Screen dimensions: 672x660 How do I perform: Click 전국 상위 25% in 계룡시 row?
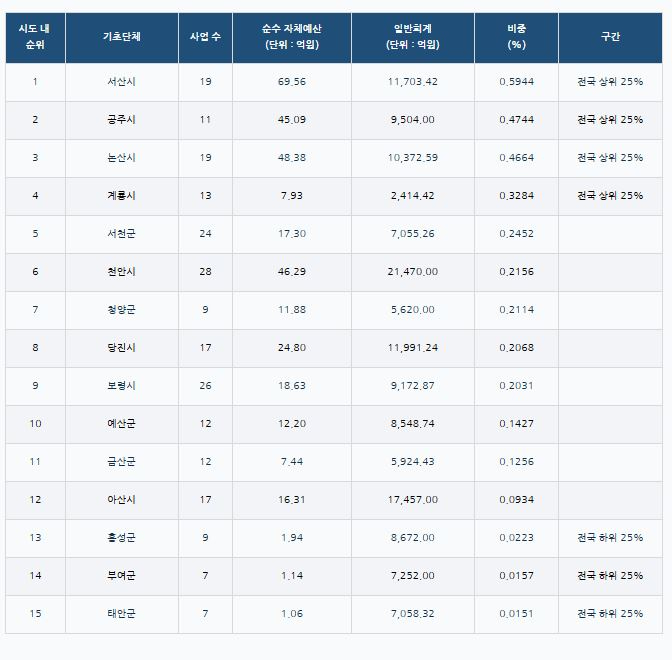click(x=610, y=196)
